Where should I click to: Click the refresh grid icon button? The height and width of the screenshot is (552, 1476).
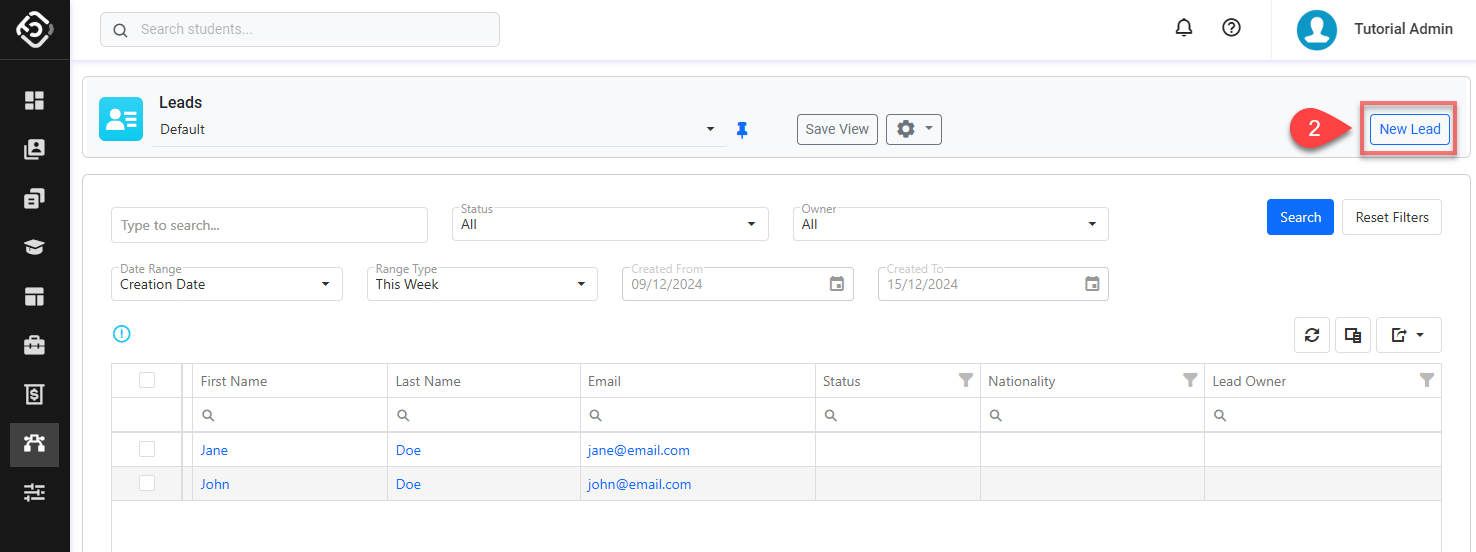pos(1312,336)
